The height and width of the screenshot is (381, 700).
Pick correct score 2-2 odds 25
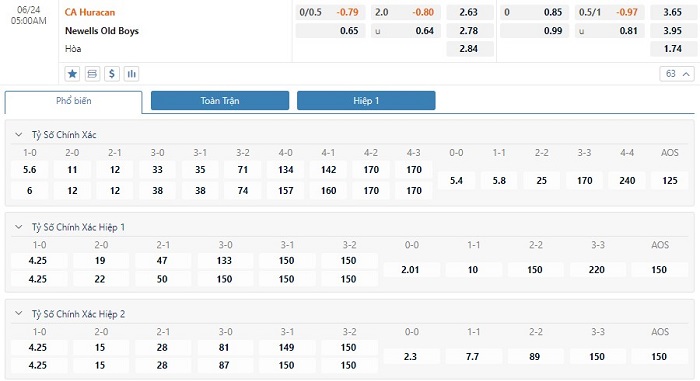point(542,180)
